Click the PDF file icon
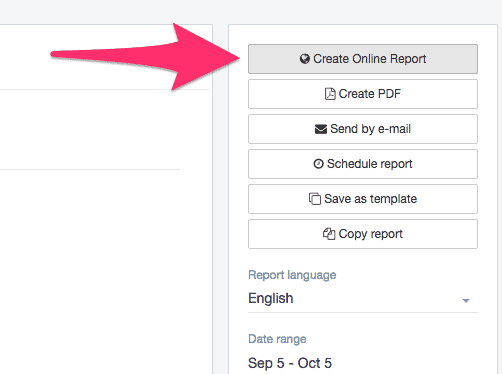The width and height of the screenshot is (502, 374). pyautogui.click(x=330, y=94)
